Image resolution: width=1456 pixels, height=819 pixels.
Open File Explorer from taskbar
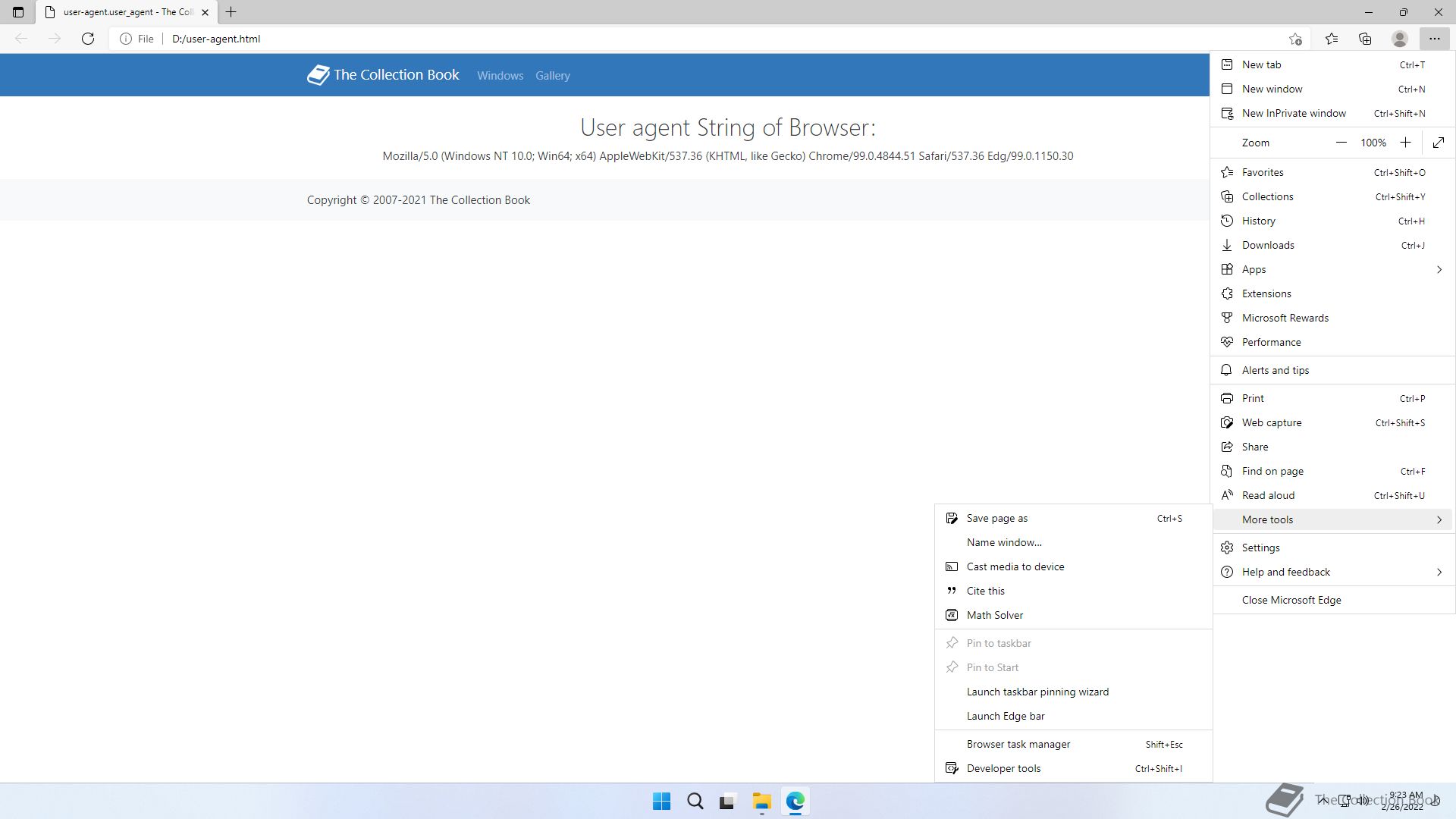coord(761,802)
